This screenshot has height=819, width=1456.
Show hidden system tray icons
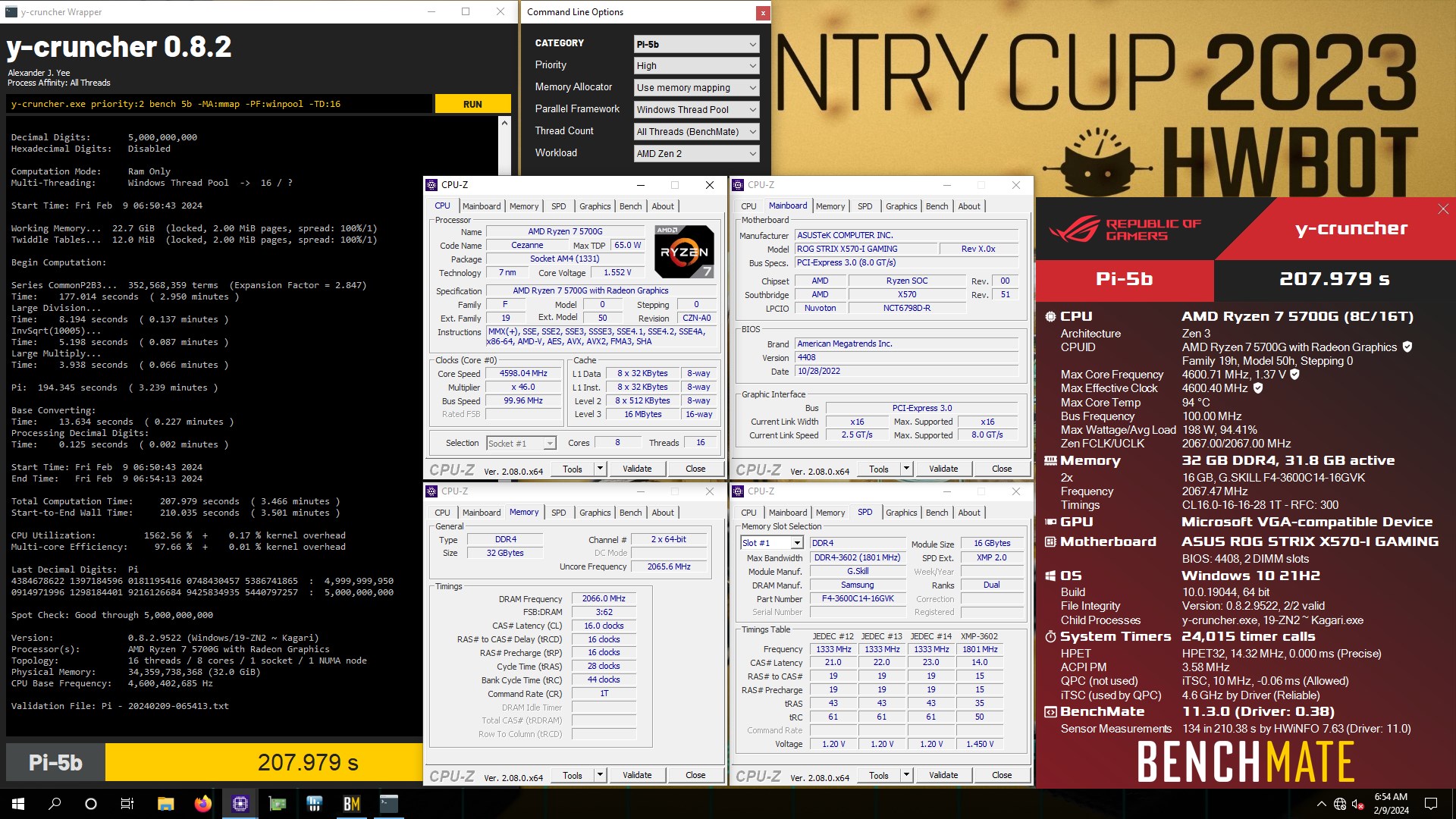(x=1321, y=804)
